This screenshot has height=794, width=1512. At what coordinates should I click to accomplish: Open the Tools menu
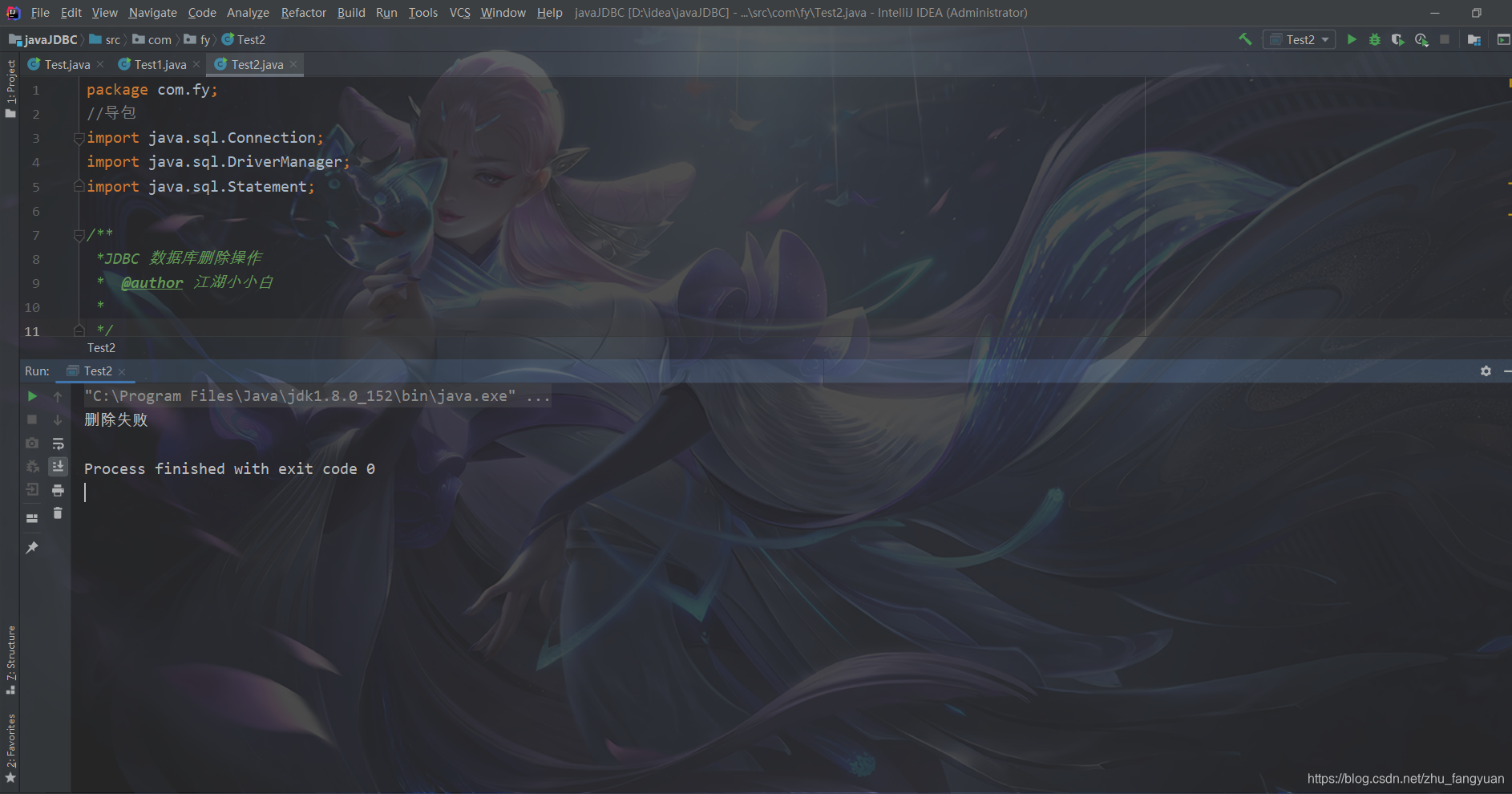(x=422, y=13)
